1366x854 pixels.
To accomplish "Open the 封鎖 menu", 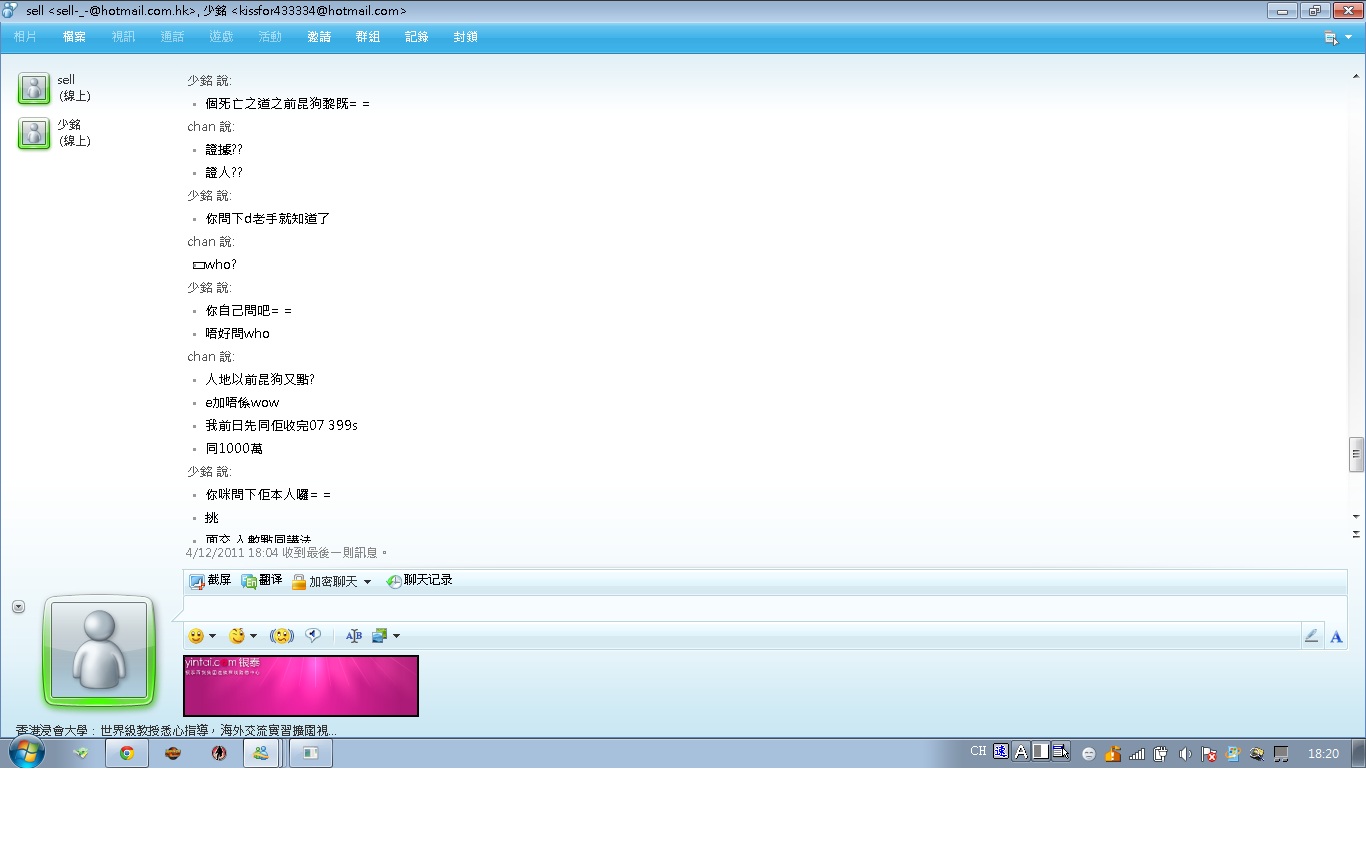I will (465, 37).
